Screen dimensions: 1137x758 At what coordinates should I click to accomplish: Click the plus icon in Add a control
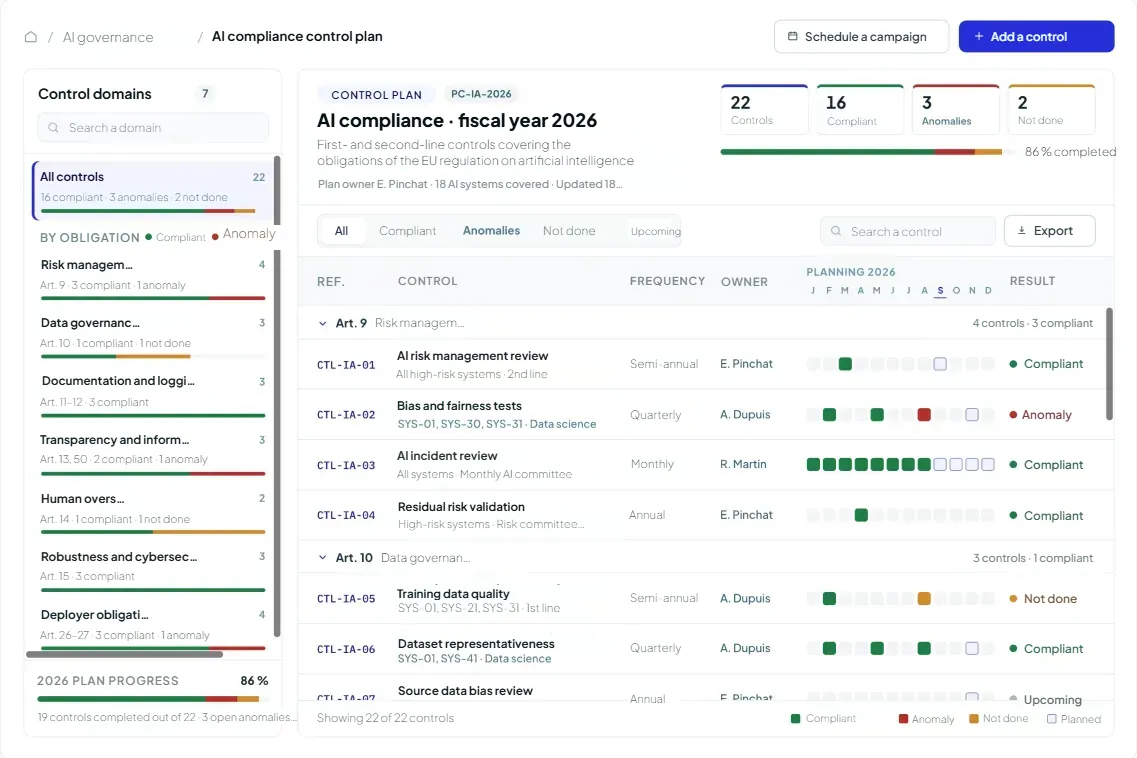978,36
